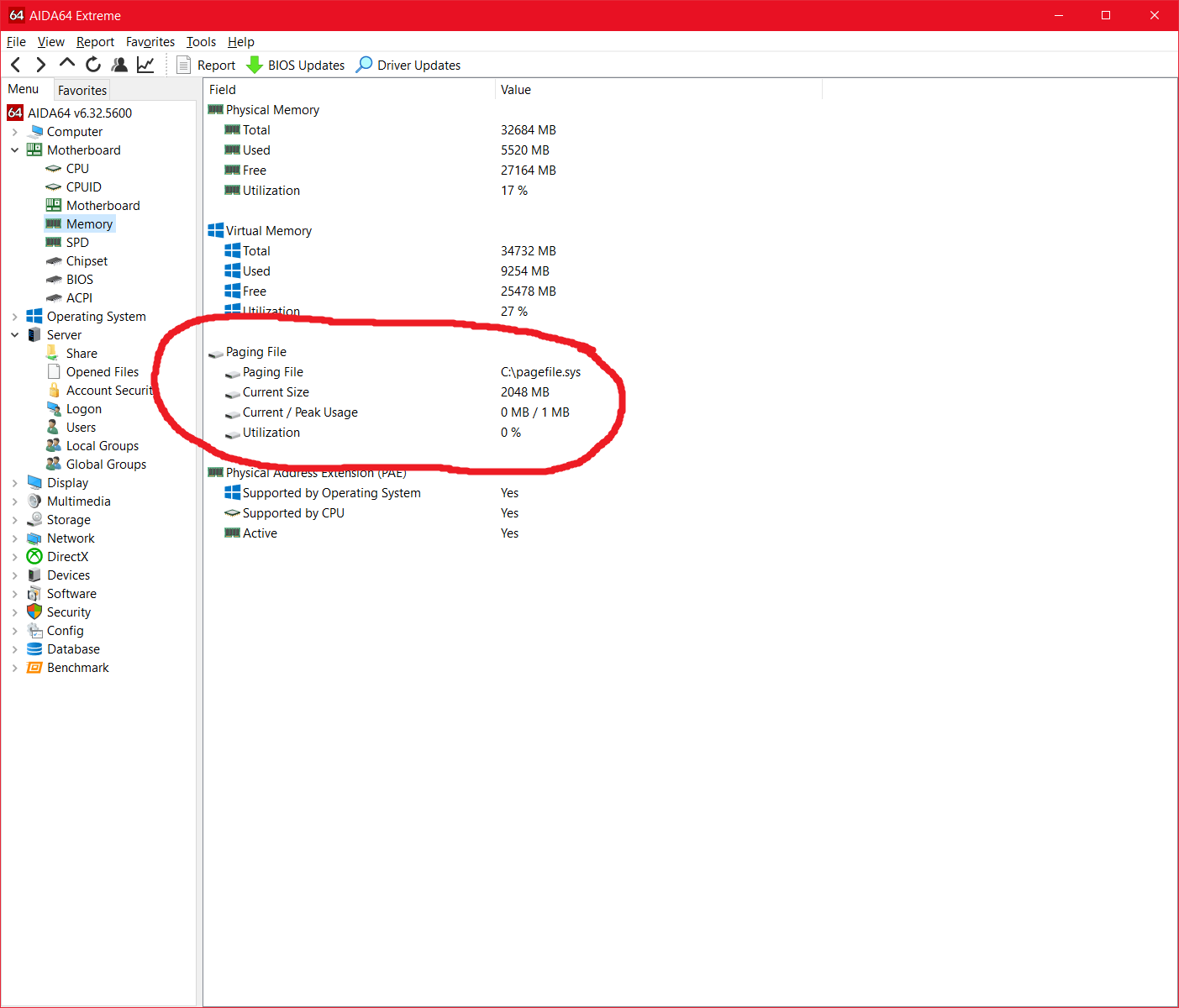Expand the Storage tree node
This screenshot has height=1008, width=1179.
[x=14, y=520]
